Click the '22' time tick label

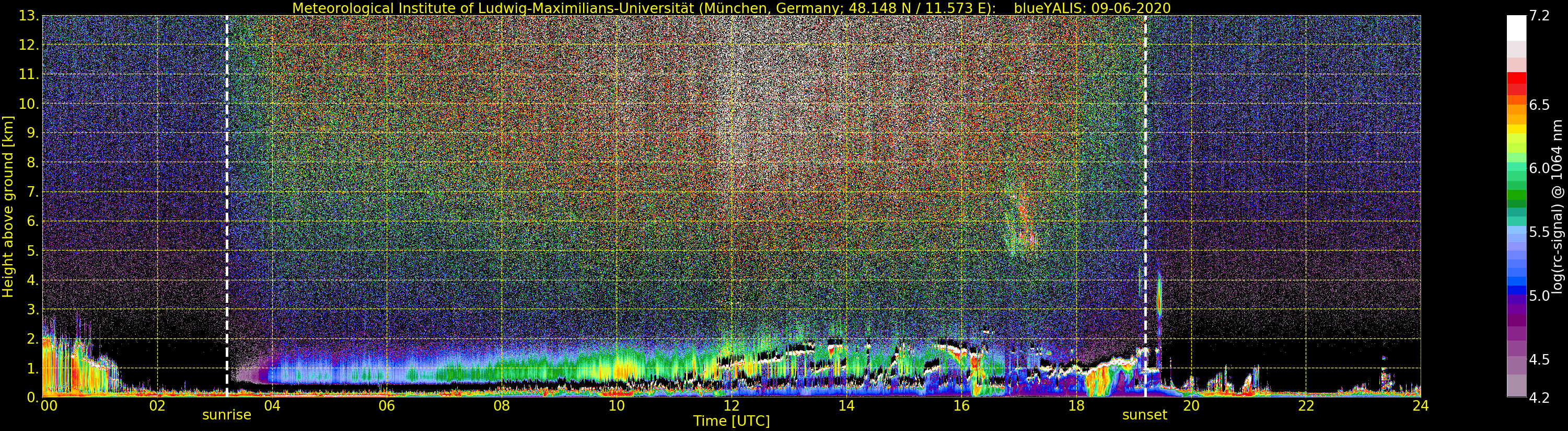pos(1306,405)
